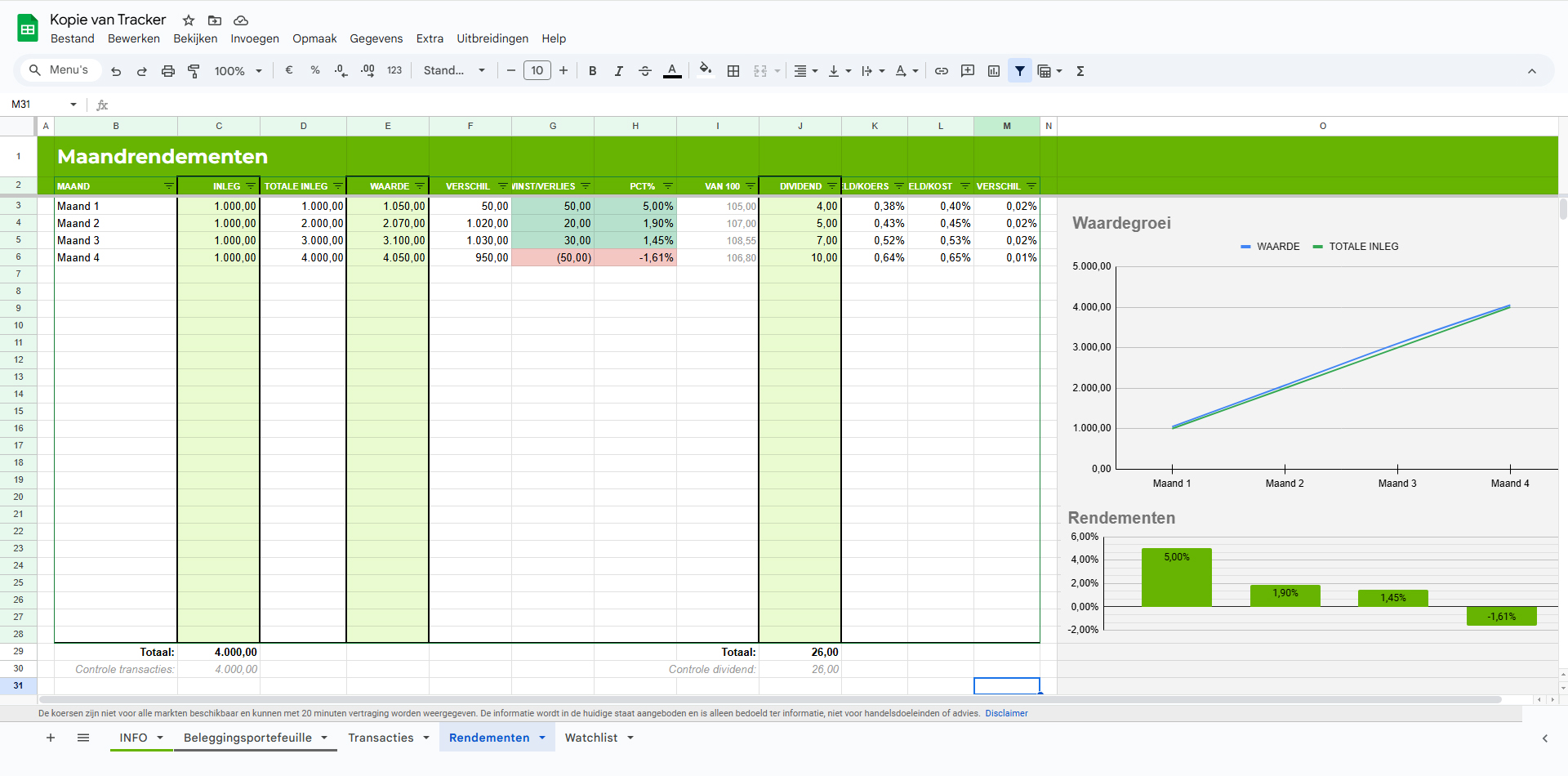Insert a comment
The width and height of the screenshot is (1568, 776).
tap(968, 71)
